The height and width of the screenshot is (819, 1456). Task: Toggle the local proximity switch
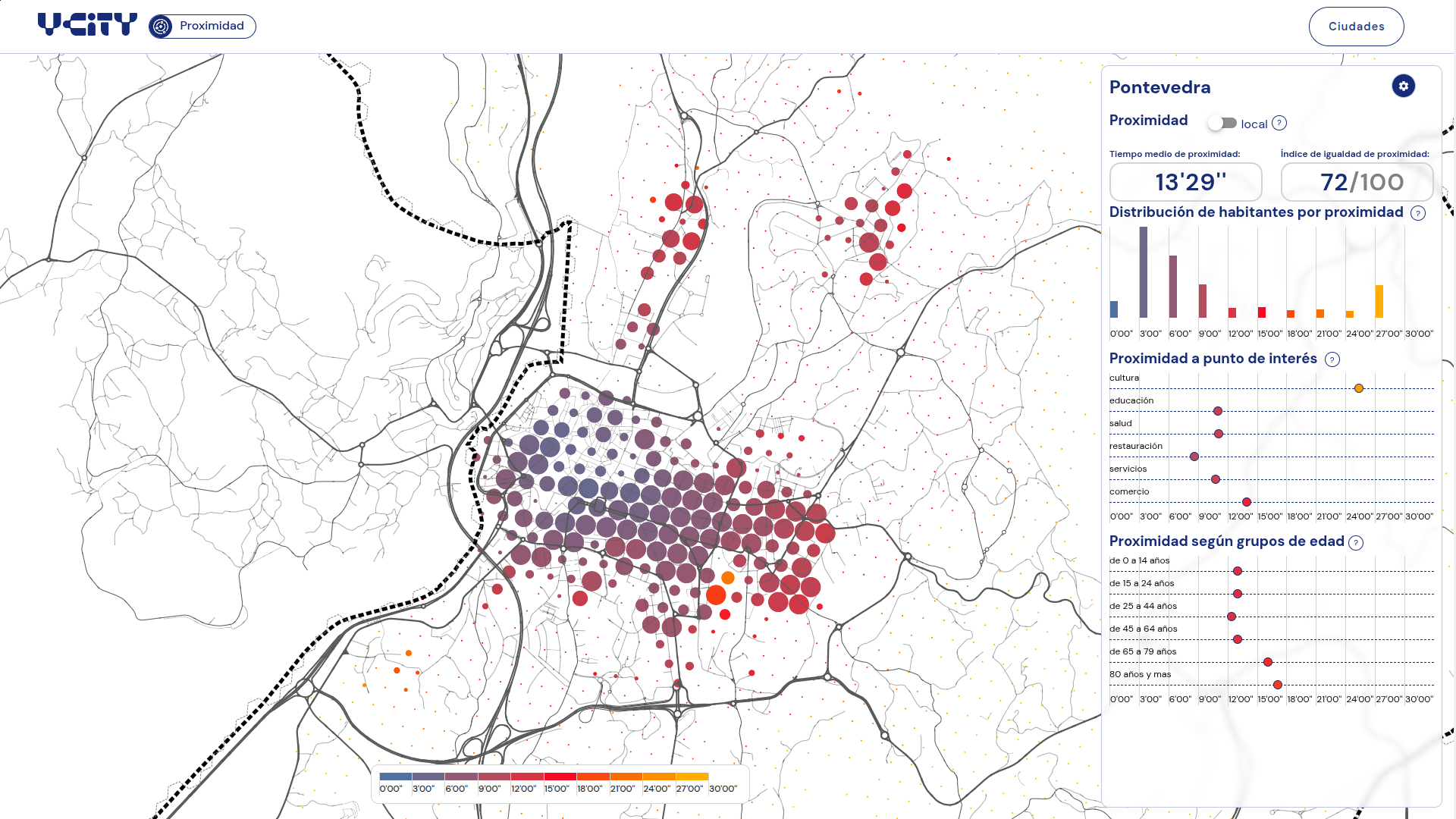click(x=1222, y=123)
